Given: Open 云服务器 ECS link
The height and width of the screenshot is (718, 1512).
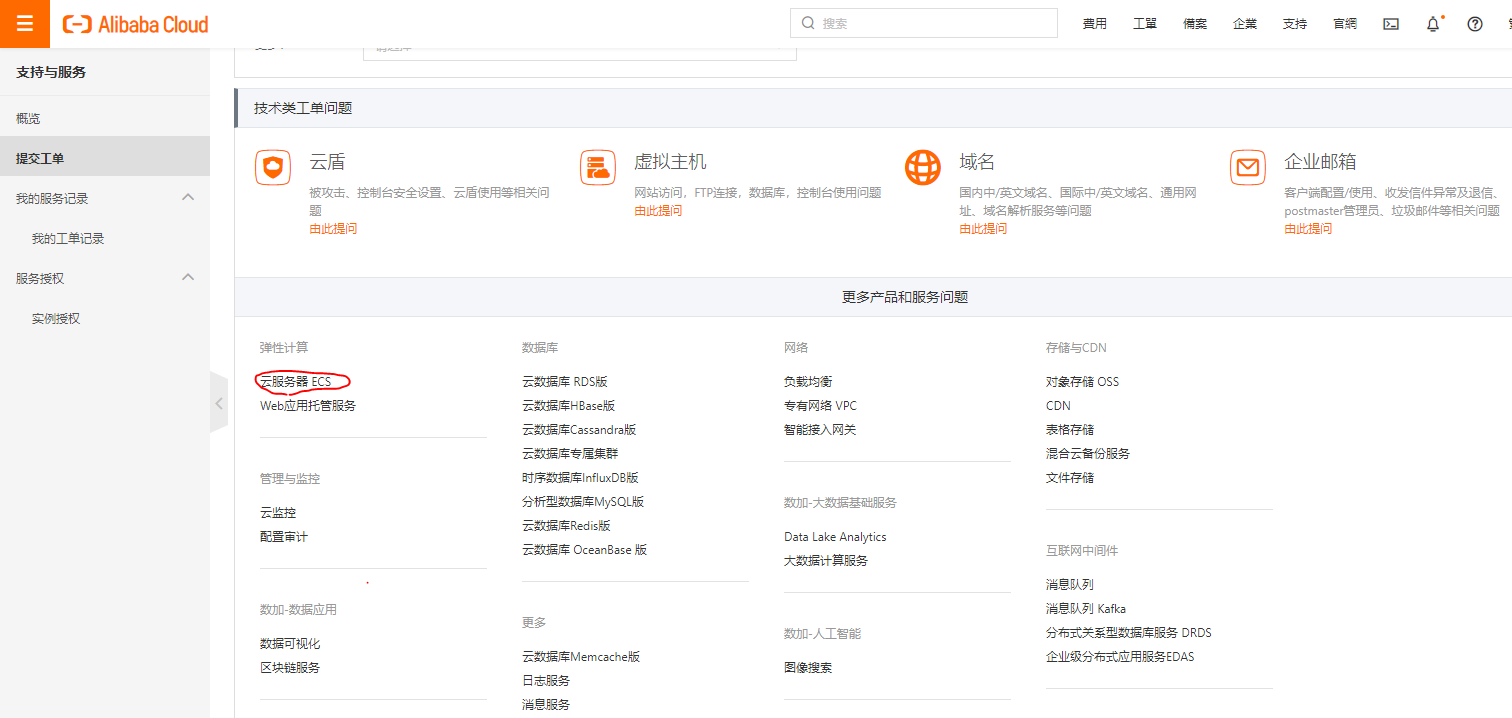Looking at the screenshot, I should (x=295, y=382).
